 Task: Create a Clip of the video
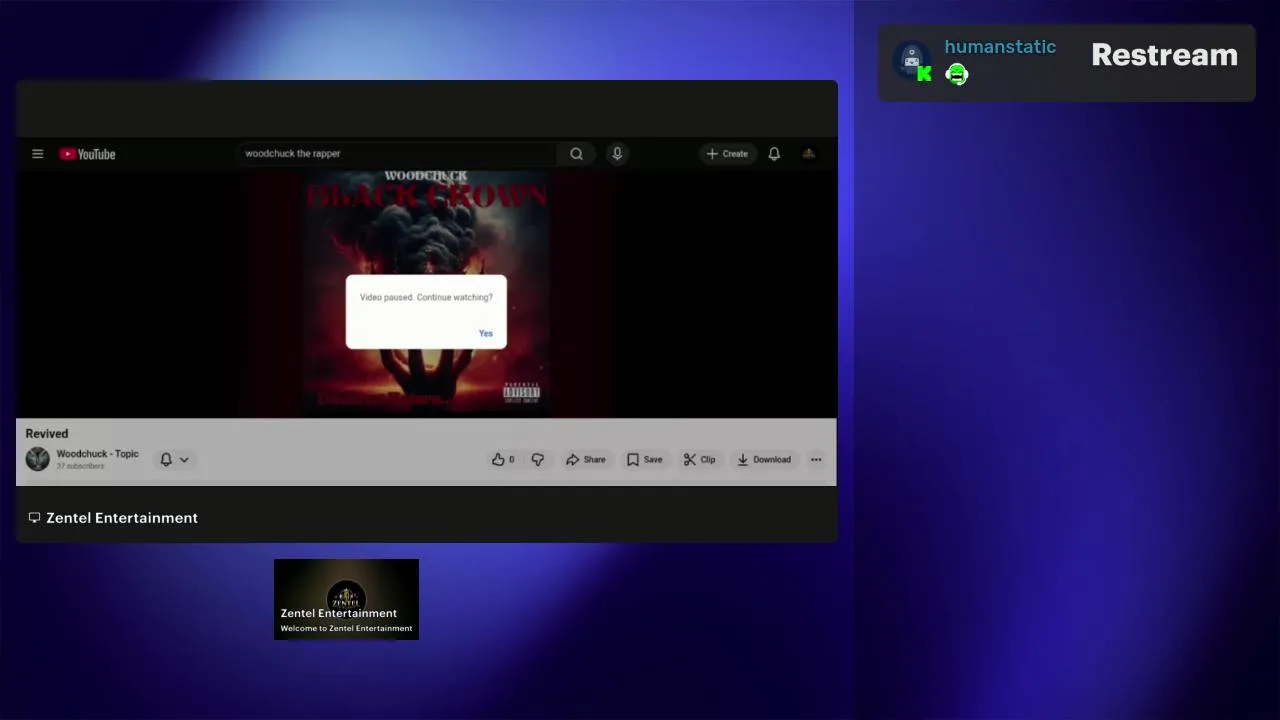point(700,460)
